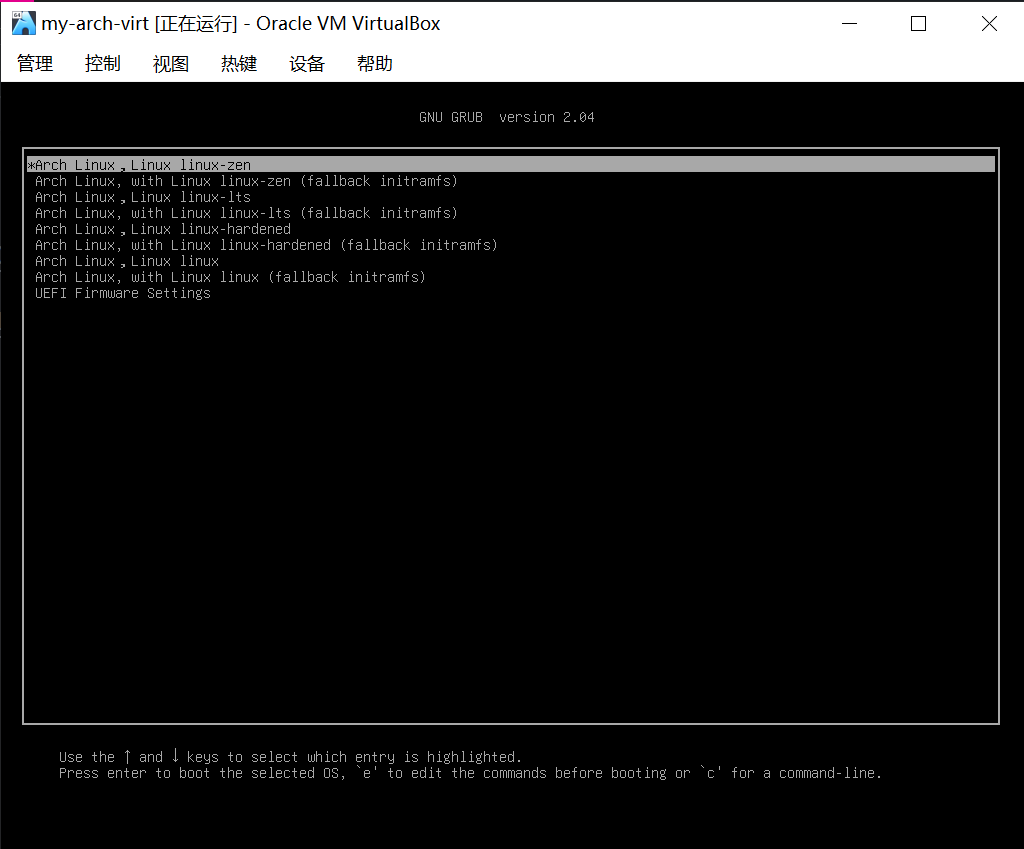Click the VirtualBox icon in the title bar
1024x849 pixels.
21,22
